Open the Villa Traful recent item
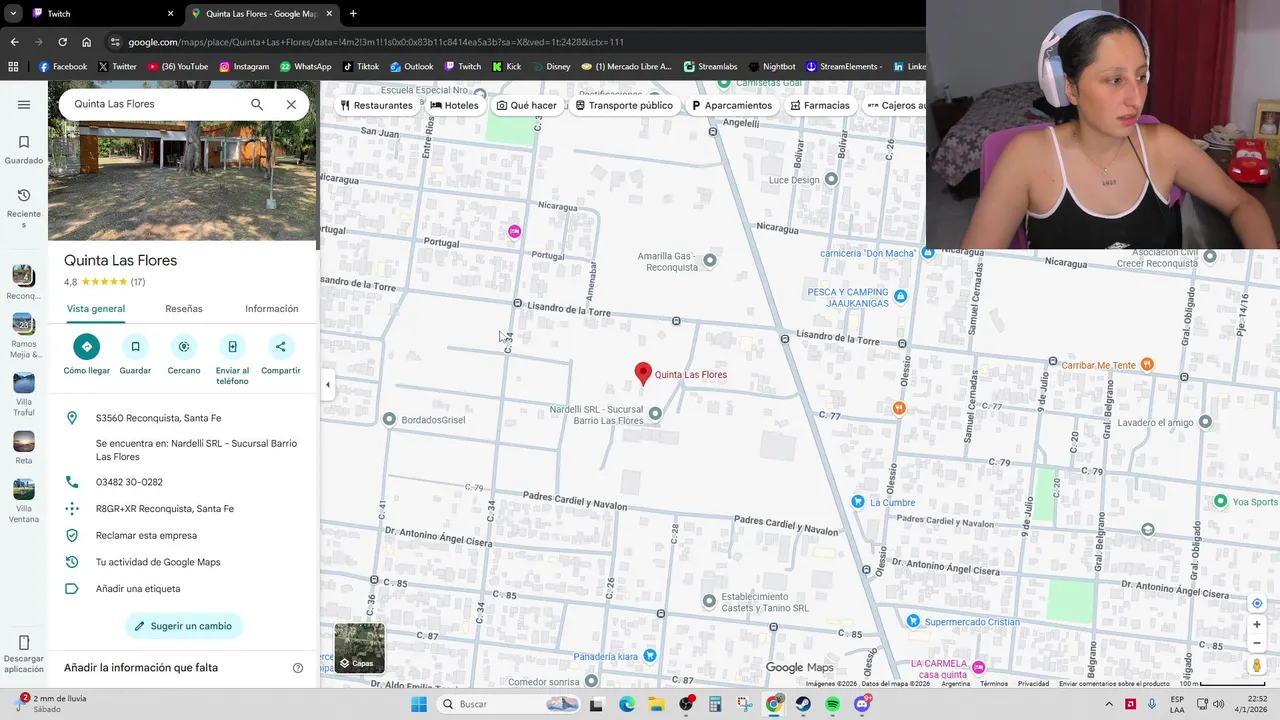Screen dimensions: 1280x720 point(24,395)
